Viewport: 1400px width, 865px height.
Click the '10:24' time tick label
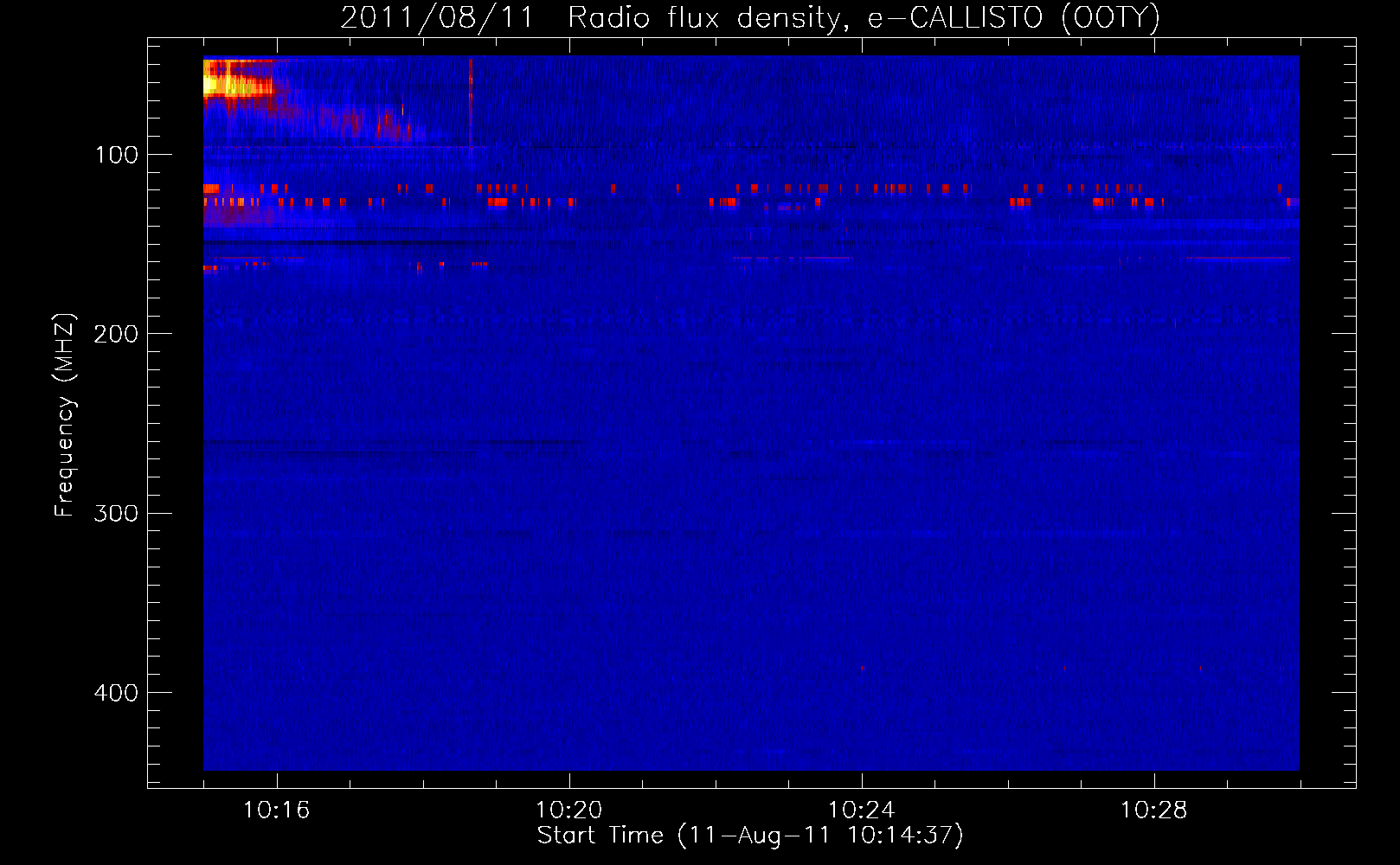tap(861, 811)
